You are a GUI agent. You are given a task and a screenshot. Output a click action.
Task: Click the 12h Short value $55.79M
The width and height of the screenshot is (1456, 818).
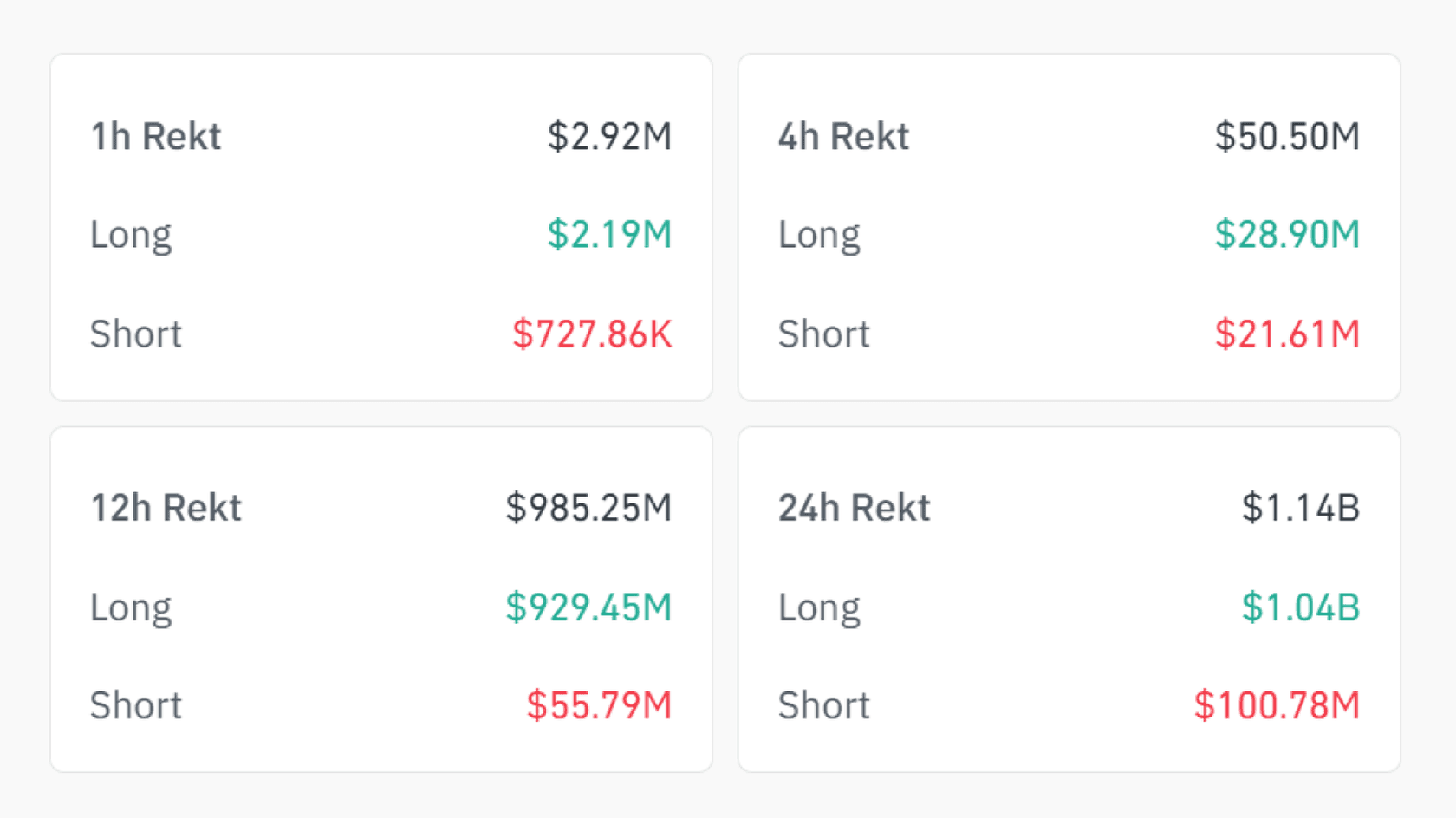[599, 704]
